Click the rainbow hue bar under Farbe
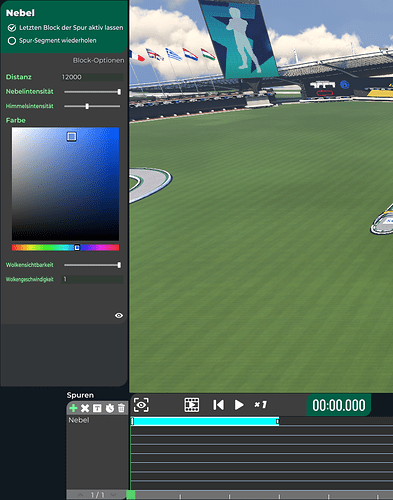The image size is (393, 500). [65, 247]
